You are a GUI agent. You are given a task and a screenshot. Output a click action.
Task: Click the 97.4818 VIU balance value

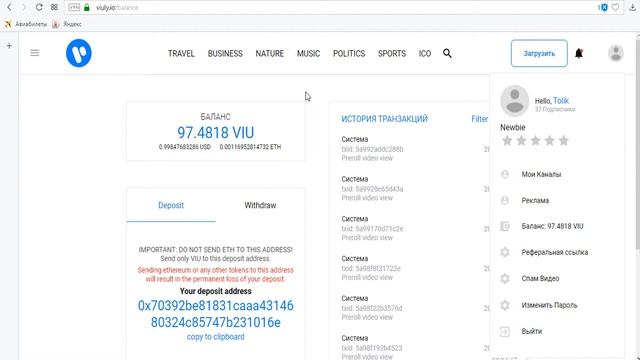point(216,133)
